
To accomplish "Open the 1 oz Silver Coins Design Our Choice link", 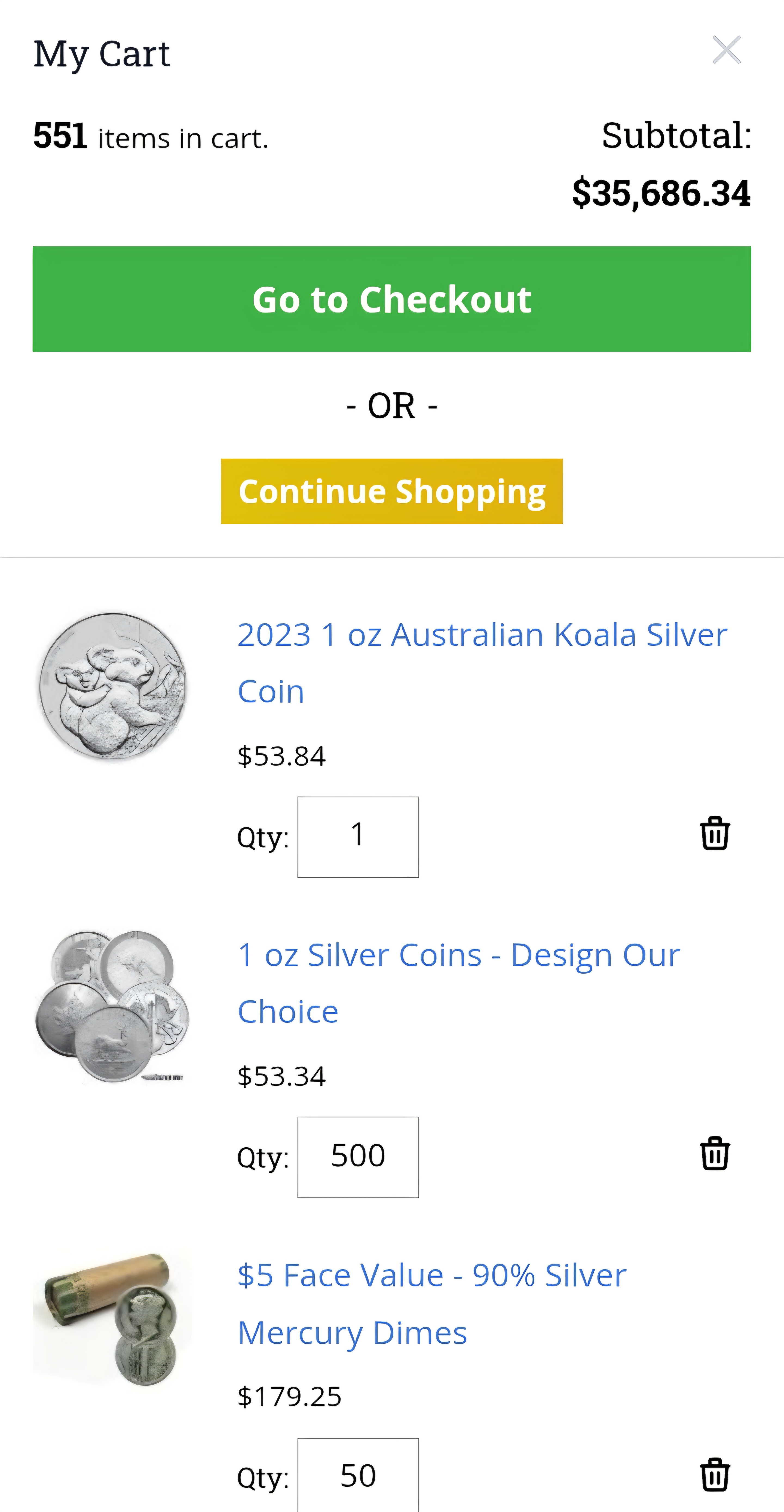I will (459, 983).
